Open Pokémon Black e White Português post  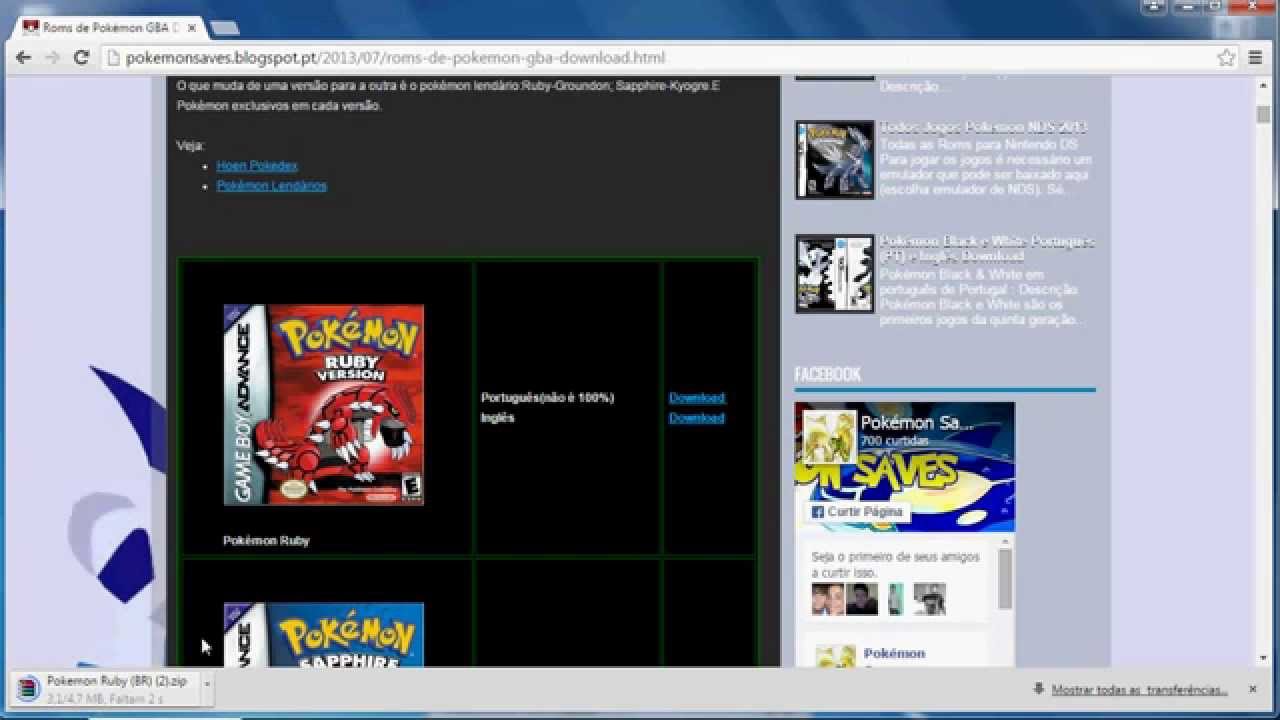tap(987, 248)
